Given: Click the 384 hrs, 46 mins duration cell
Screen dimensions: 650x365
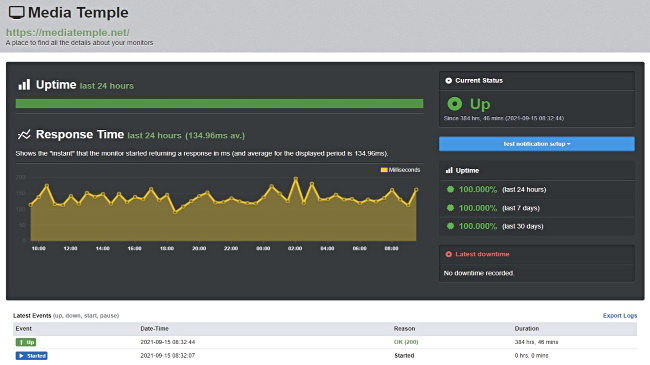Looking at the screenshot, I should click(536, 342).
